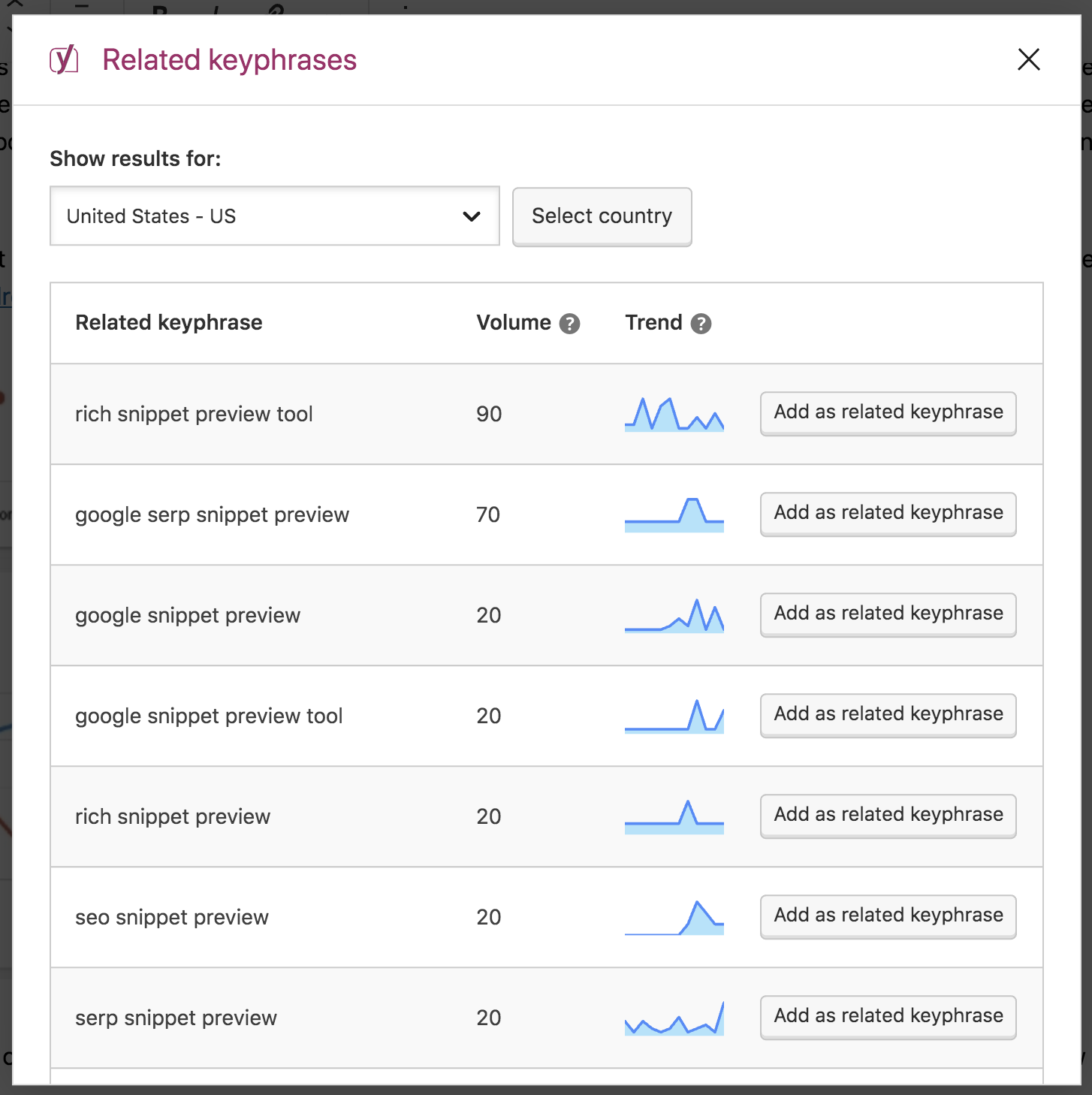Click the dropdown chevron arrow for country
The image size is (1092, 1095).
tap(472, 216)
